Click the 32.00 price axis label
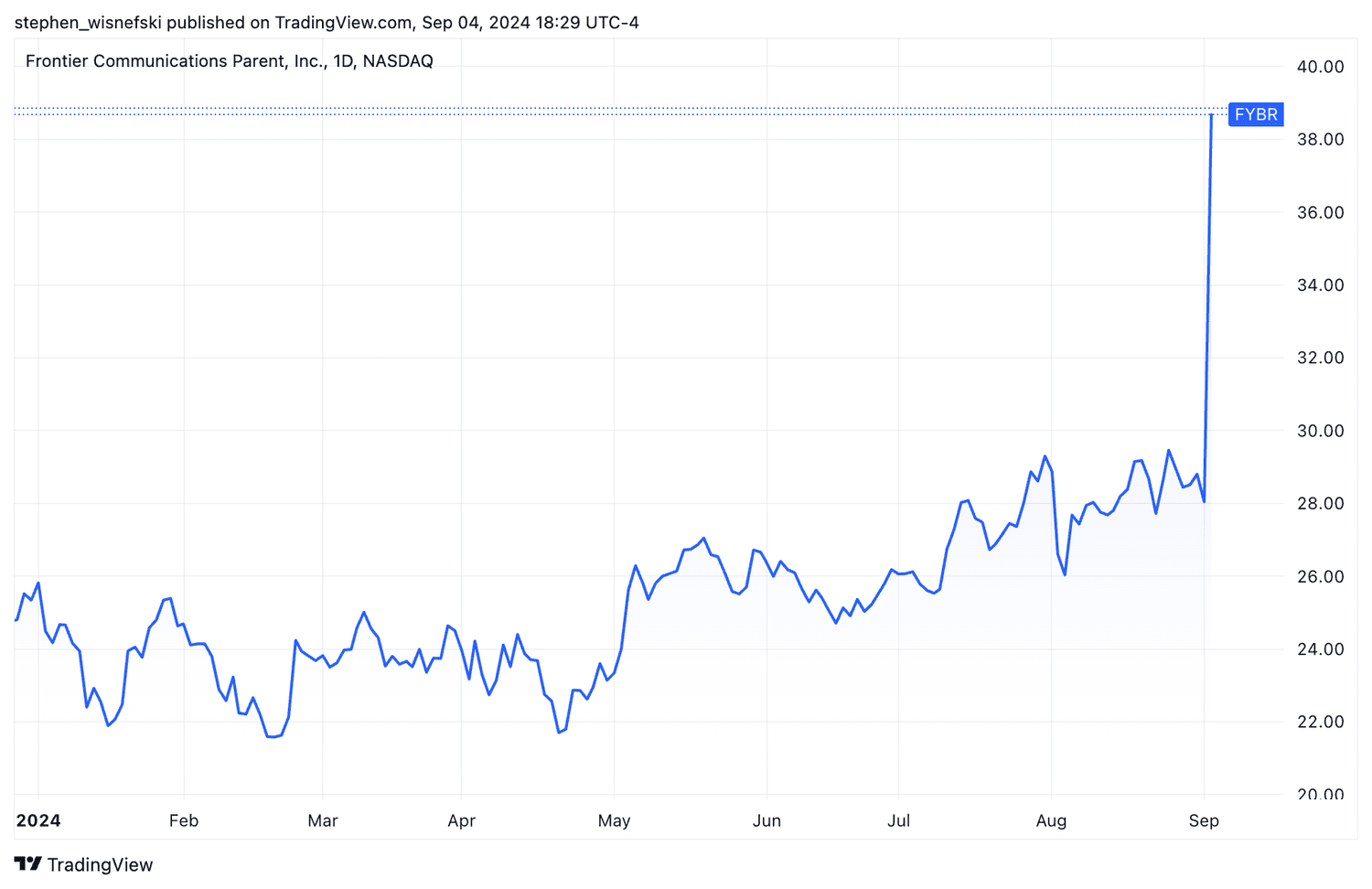This screenshot has width=1372, height=889. 1321,358
